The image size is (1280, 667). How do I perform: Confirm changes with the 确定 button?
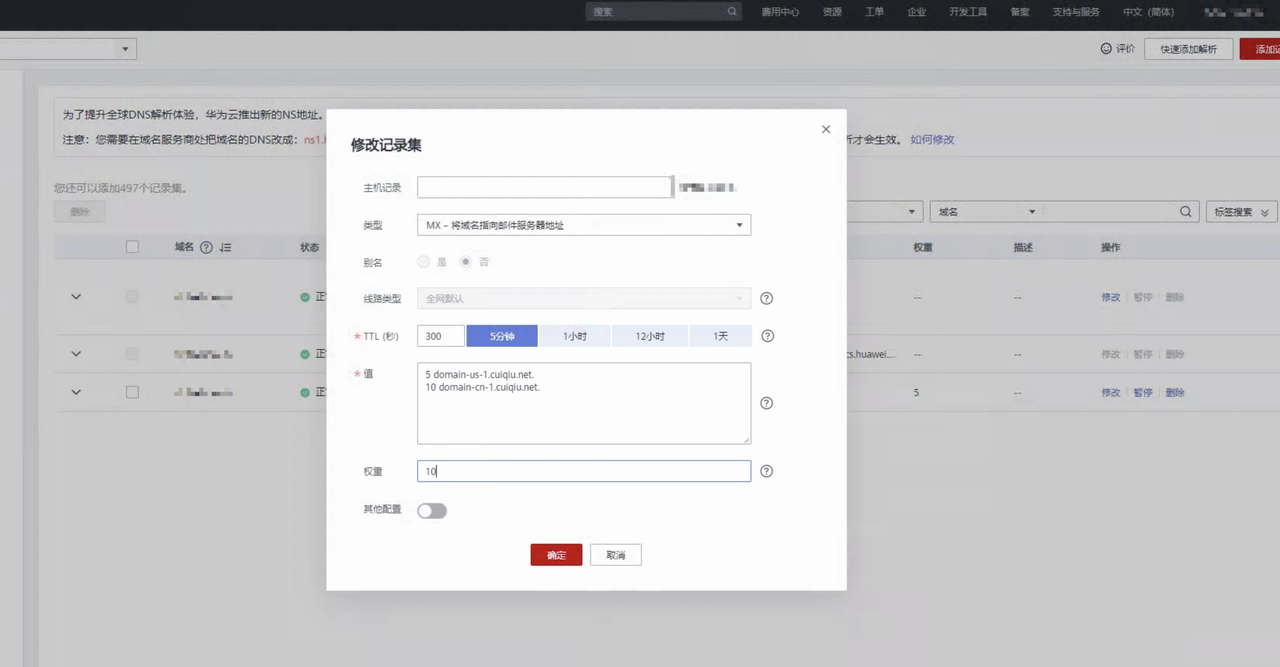(x=556, y=555)
